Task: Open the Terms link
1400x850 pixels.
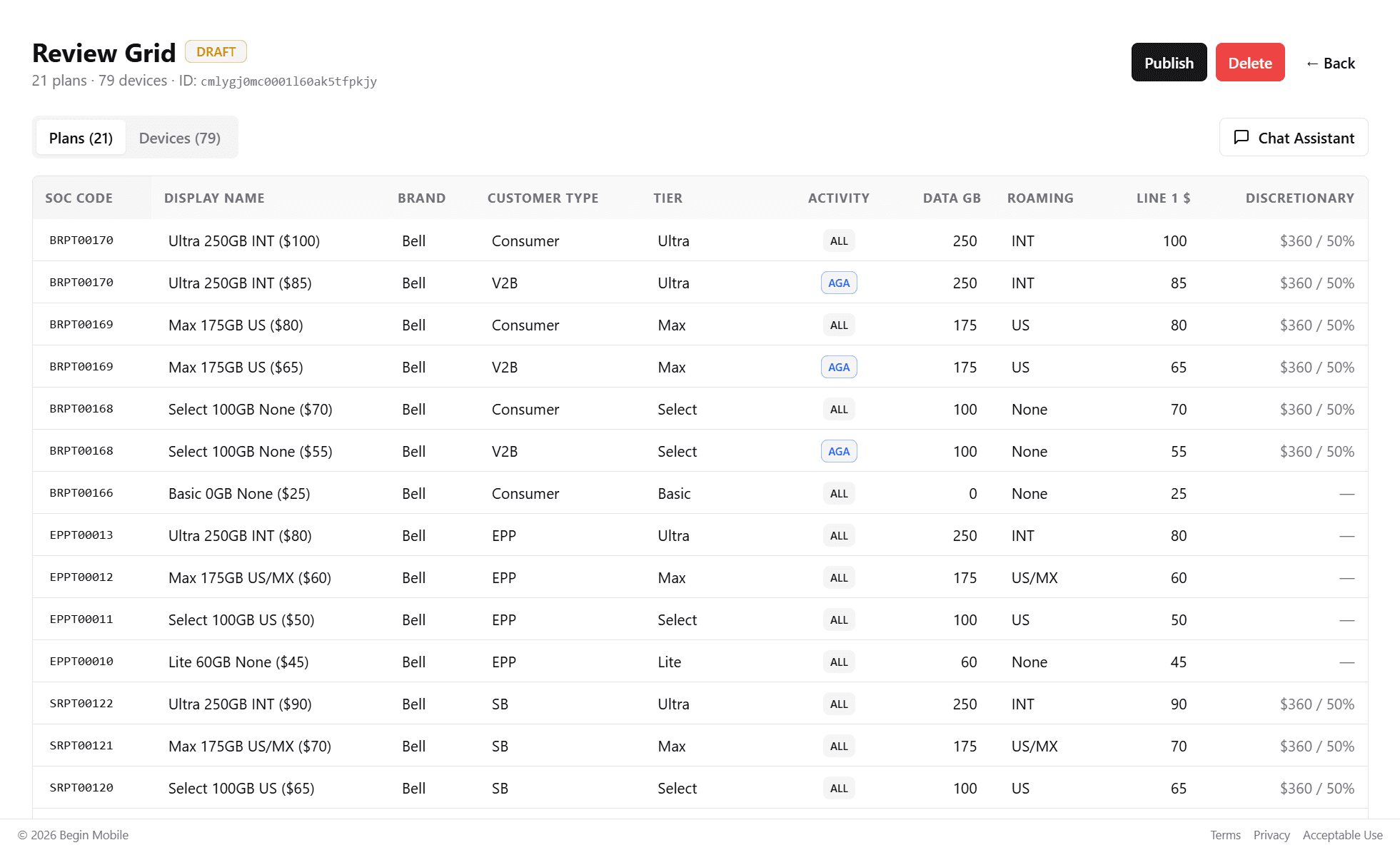Action: pos(1225,835)
